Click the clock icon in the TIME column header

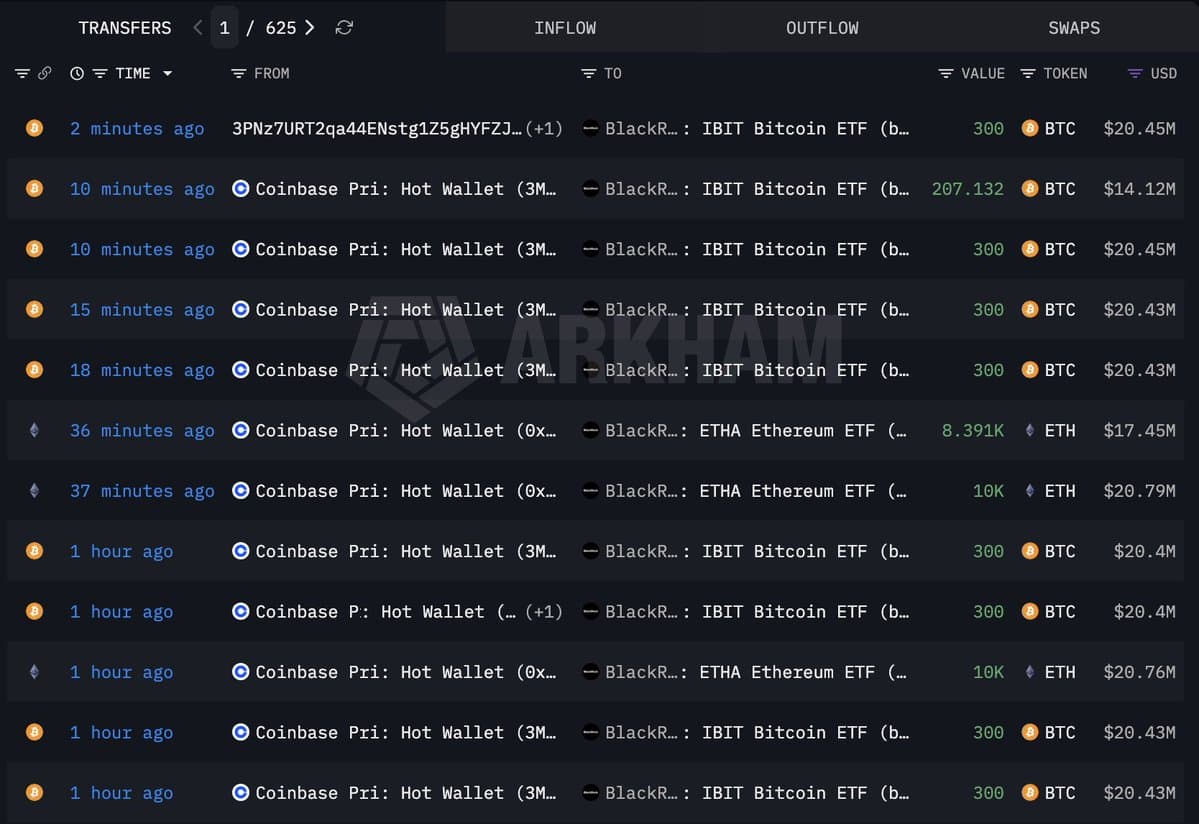coord(77,73)
